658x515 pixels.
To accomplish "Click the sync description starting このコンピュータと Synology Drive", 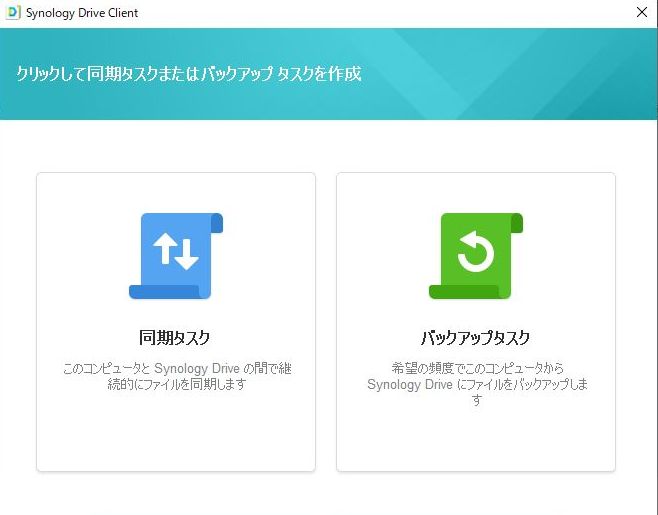I will [x=176, y=376].
